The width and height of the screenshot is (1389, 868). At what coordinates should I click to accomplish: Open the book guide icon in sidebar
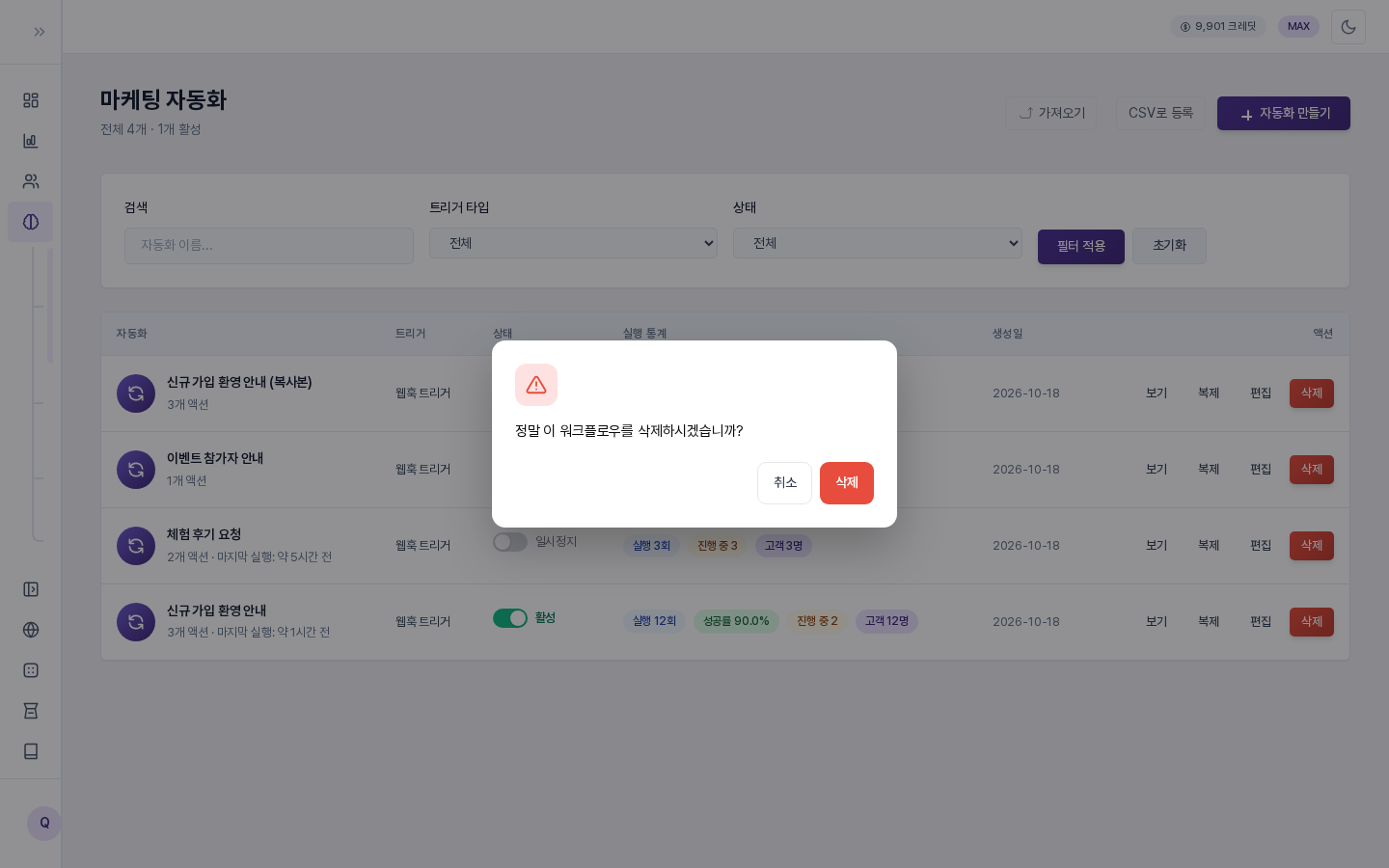pos(31,751)
